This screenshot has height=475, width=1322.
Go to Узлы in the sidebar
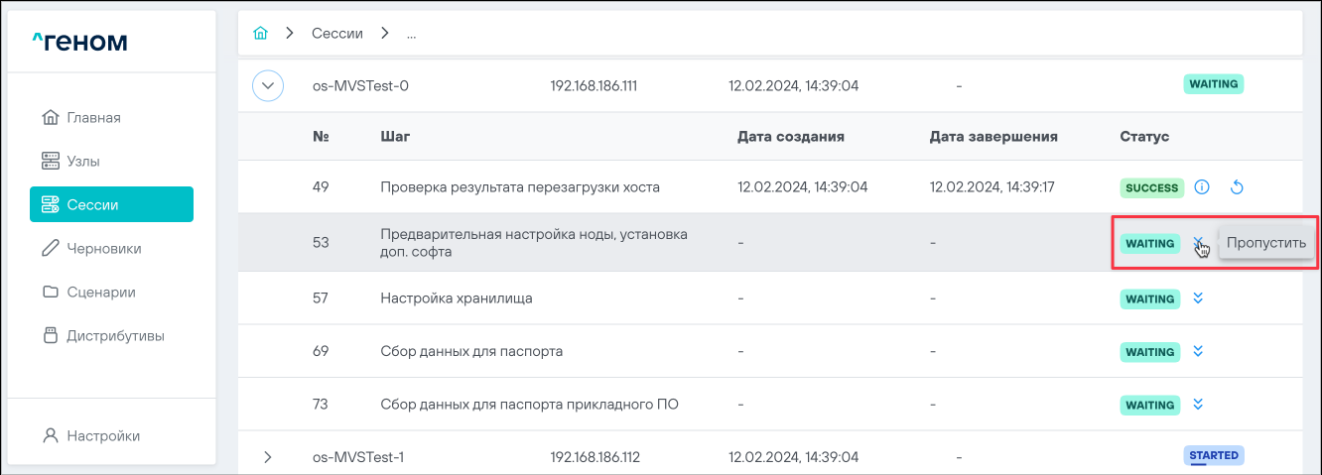pyautogui.click(x=83, y=161)
